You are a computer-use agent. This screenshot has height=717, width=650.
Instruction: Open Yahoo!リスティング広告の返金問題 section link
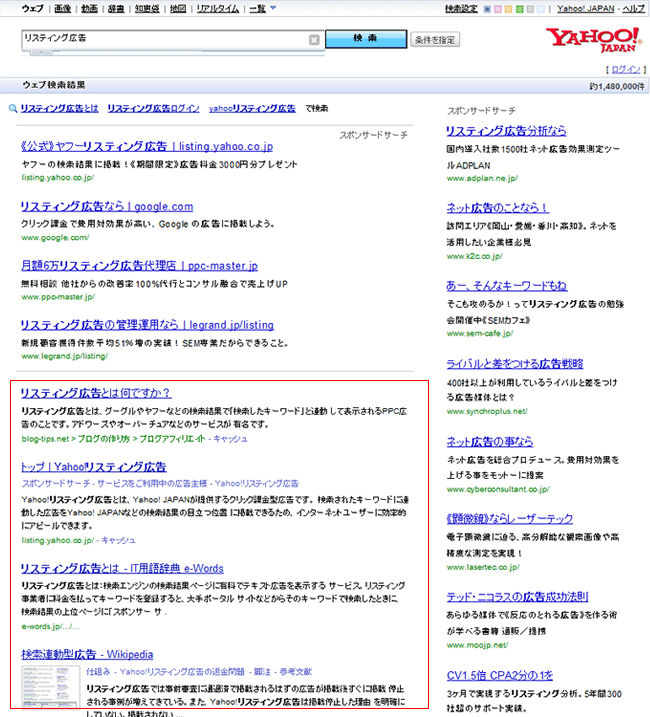point(182,672)
